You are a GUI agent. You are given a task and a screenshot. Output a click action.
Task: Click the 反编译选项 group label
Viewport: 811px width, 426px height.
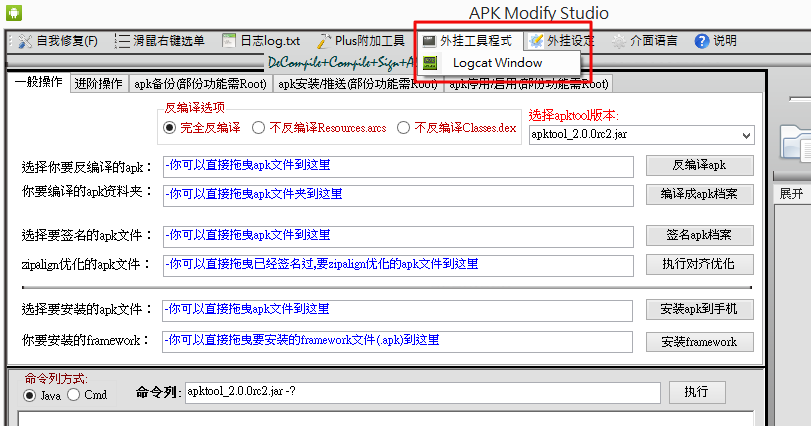194,108
